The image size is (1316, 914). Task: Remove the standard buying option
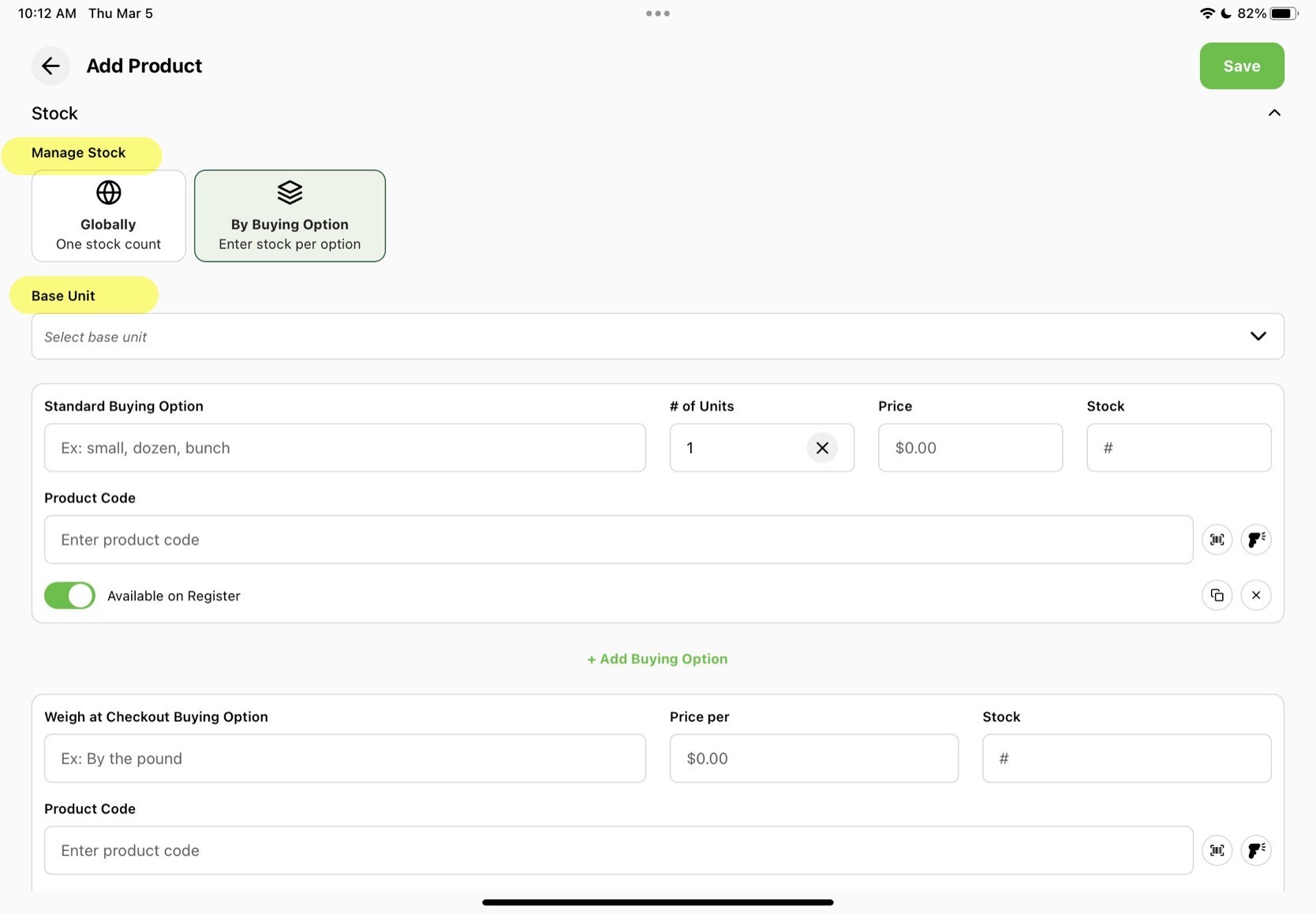click(1255, 595)
